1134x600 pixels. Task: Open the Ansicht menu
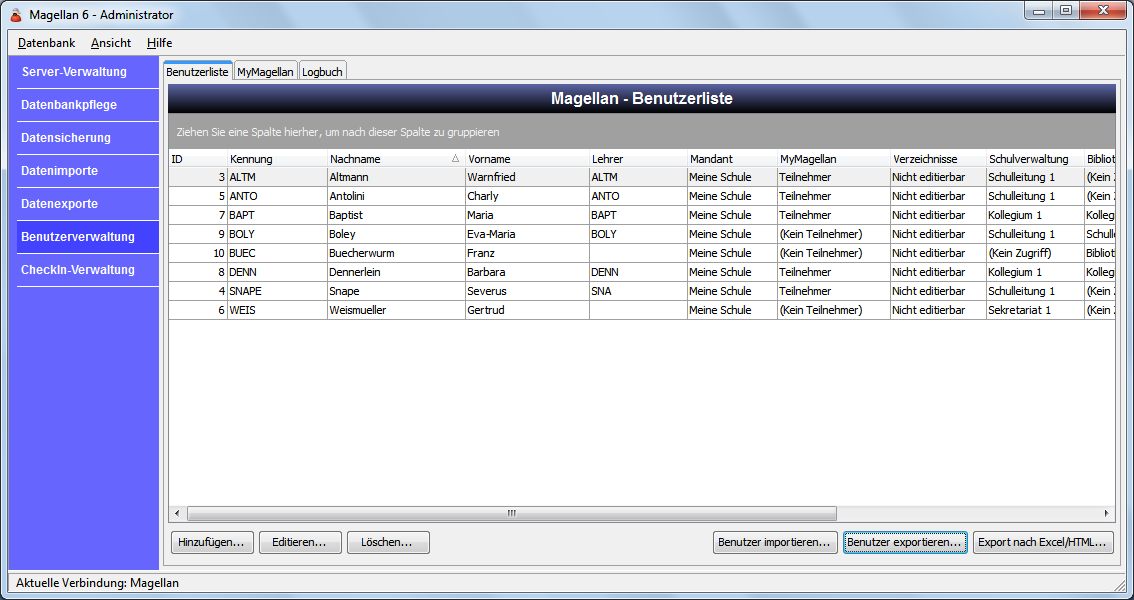(x=111, y=43)
